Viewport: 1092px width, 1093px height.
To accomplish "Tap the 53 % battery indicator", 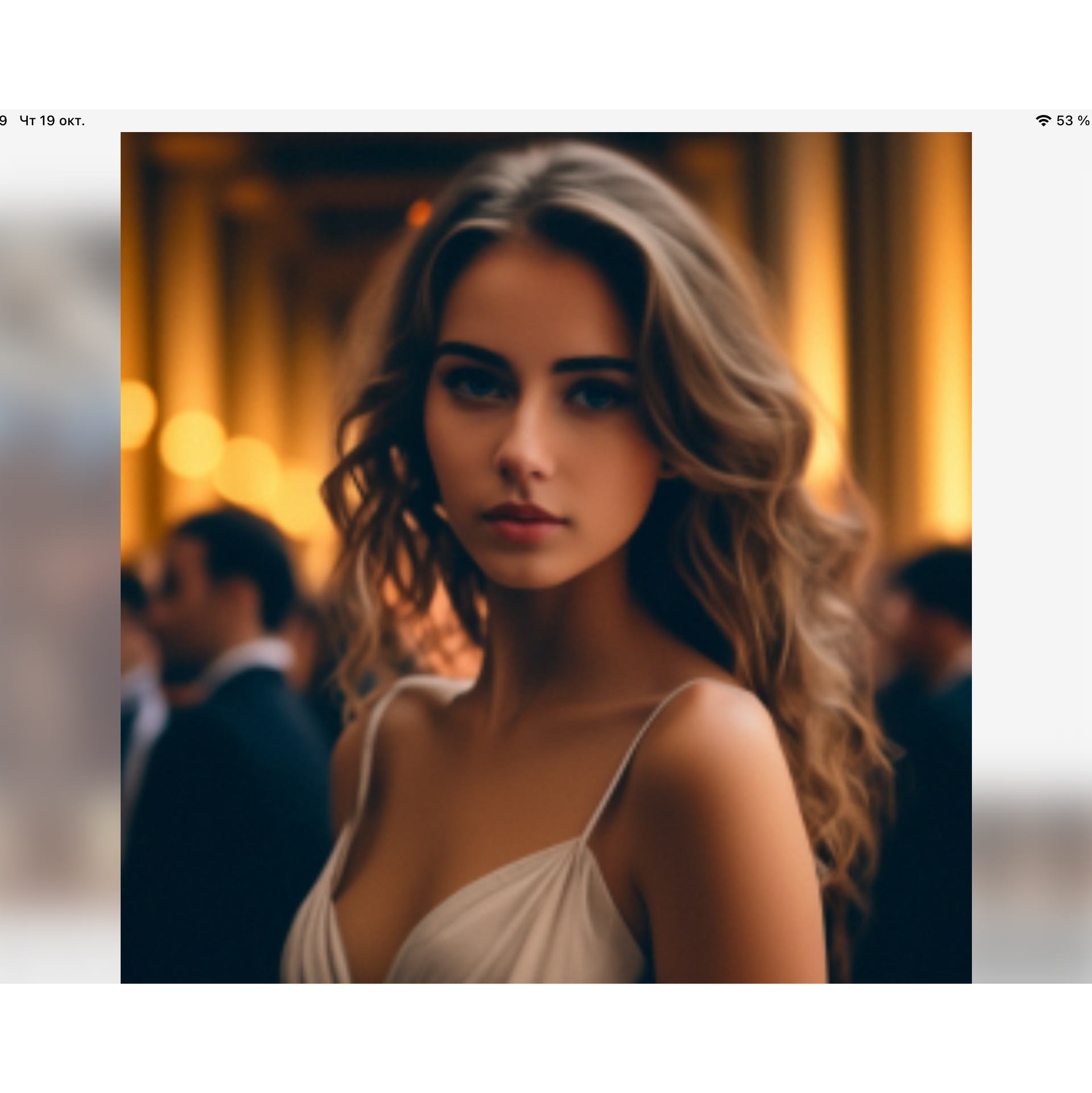I will click(1072, 121).
